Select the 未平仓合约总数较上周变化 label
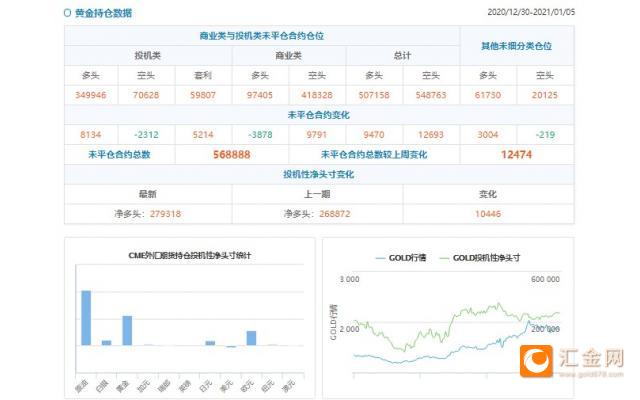 coord(374,155)
